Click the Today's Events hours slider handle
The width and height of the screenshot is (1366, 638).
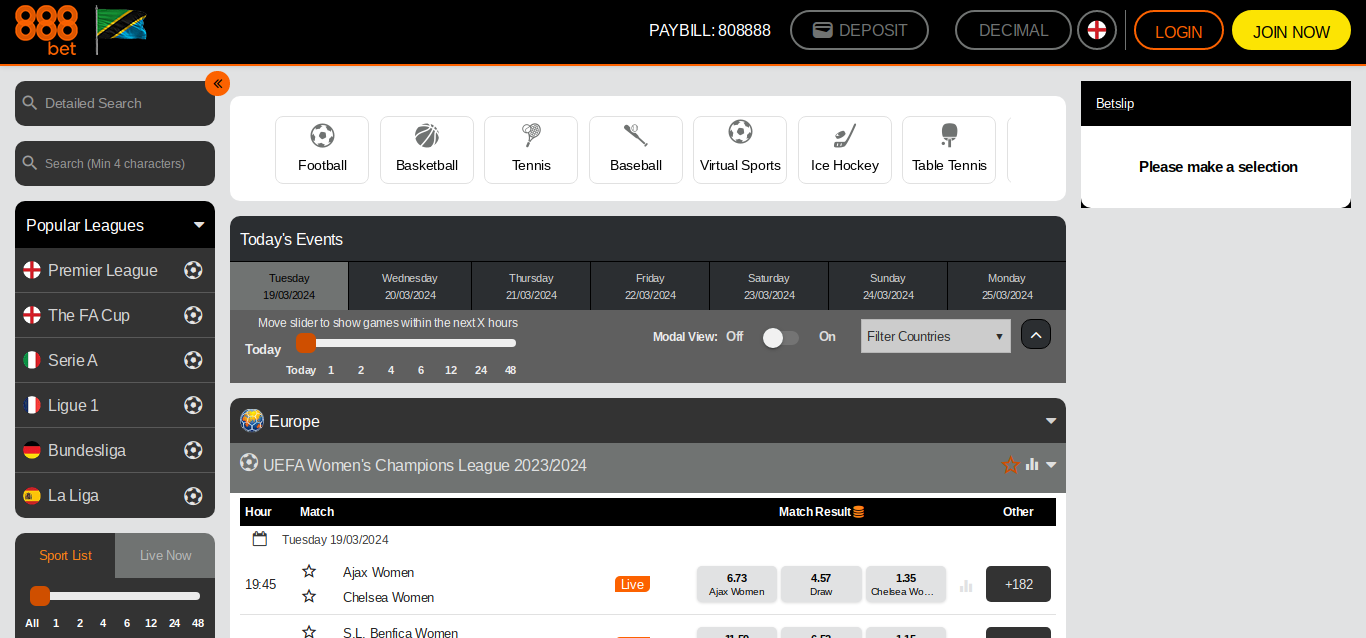click(x=306, y=343)
